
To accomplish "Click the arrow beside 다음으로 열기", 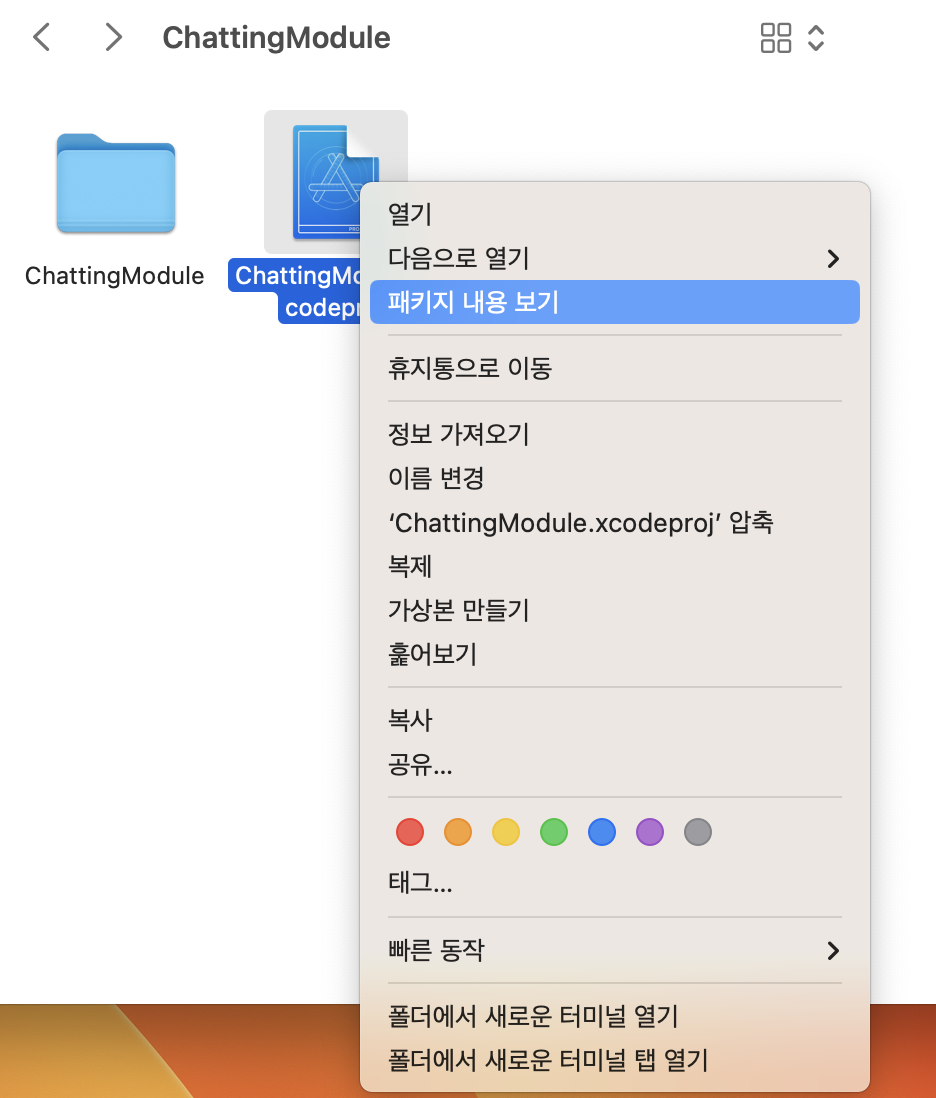I will (x=832, y=258).
